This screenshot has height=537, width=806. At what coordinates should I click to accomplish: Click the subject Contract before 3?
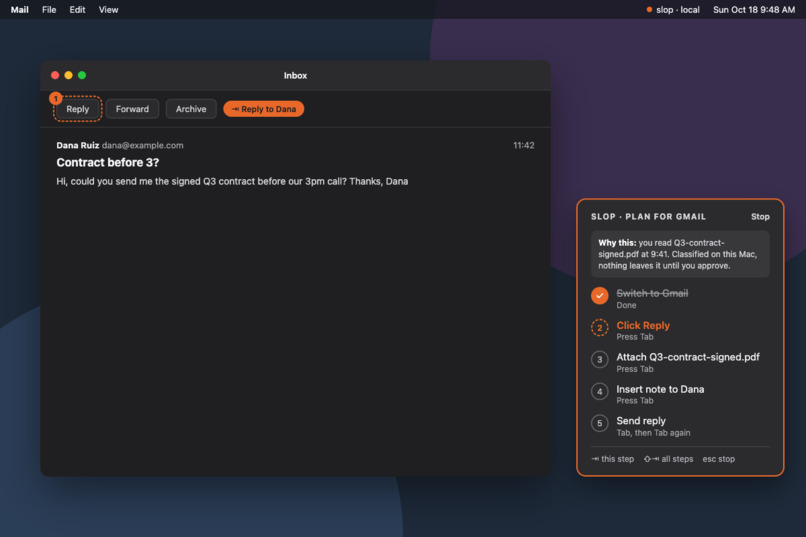click(x=107, y=162)
